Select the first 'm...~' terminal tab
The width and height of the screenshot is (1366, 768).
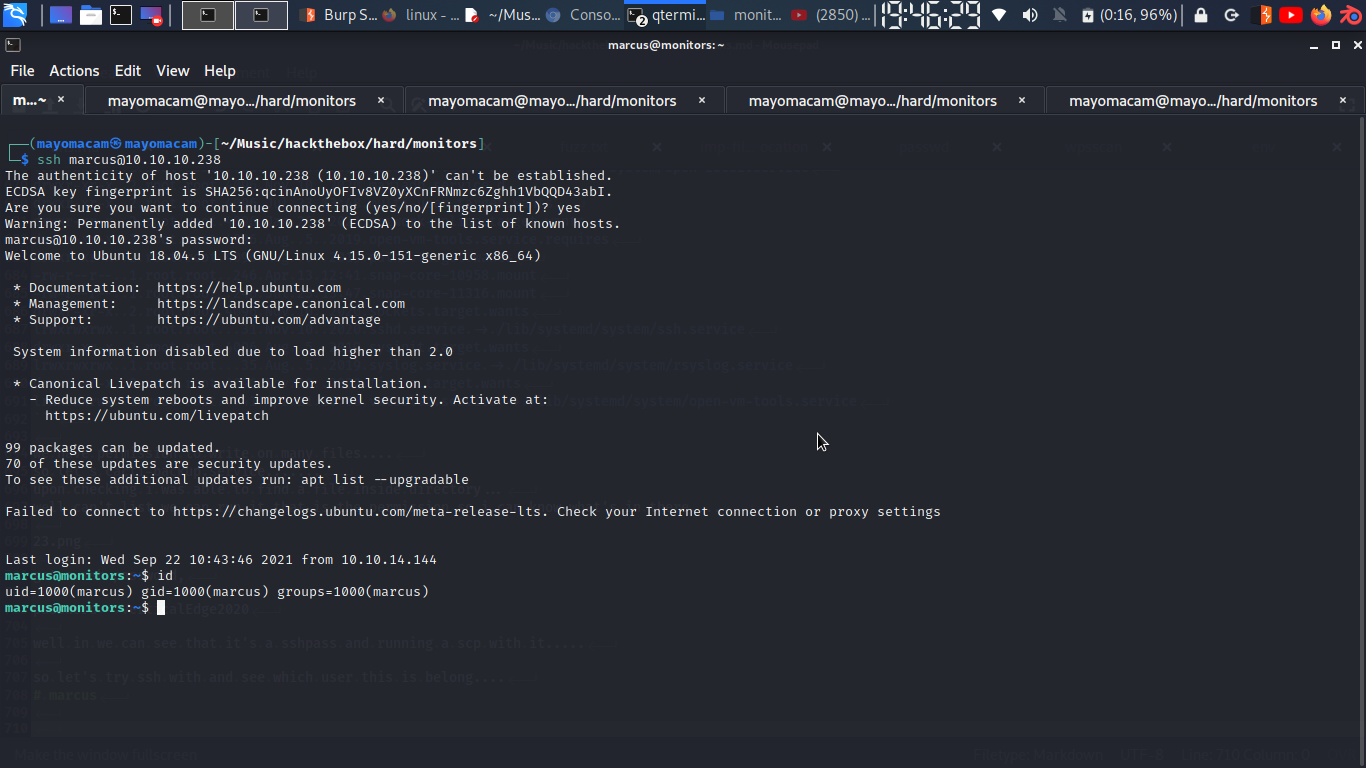[x=41, y=100]
